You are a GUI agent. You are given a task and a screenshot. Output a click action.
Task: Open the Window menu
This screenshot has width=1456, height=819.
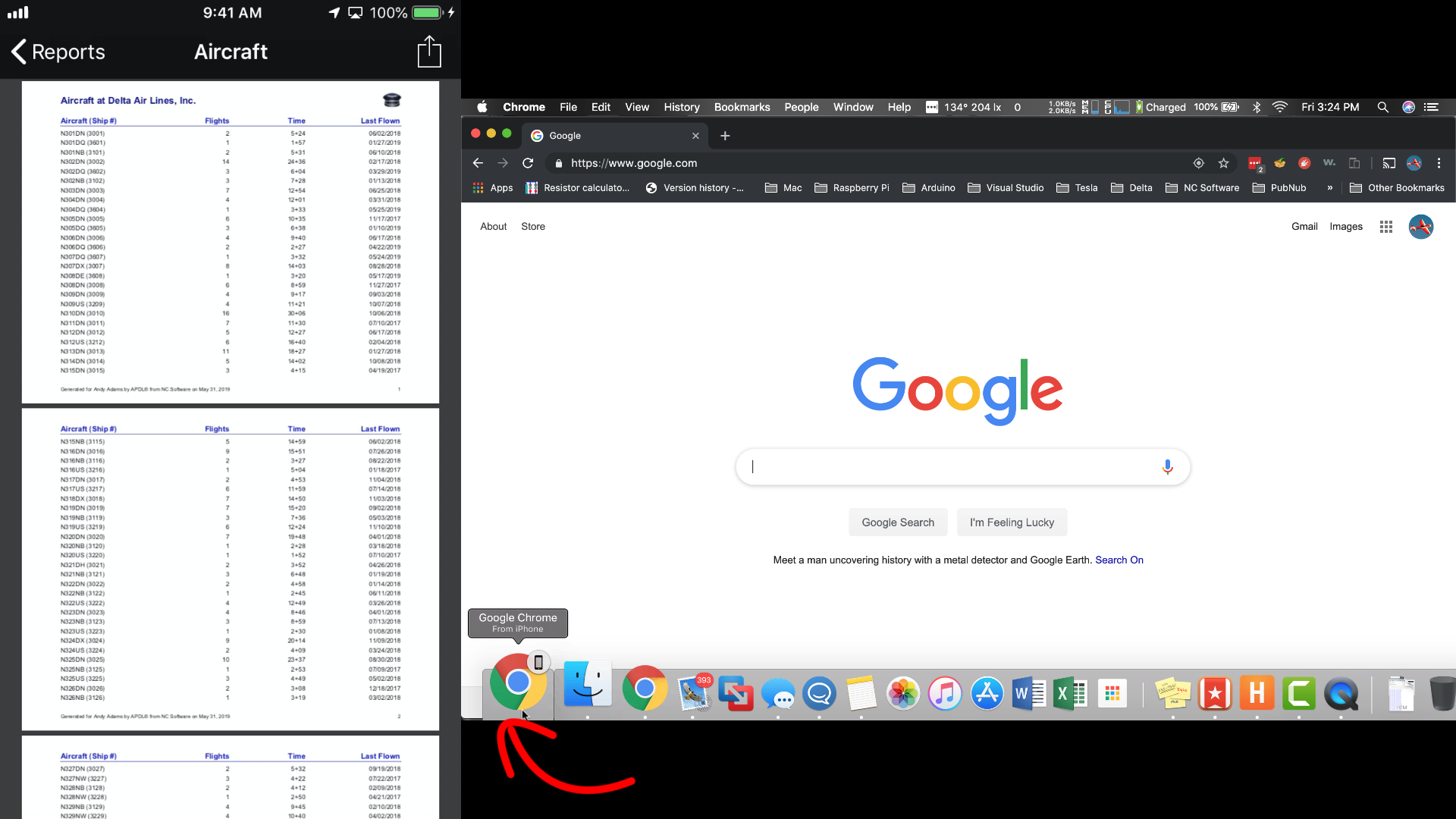click(853, 107)
